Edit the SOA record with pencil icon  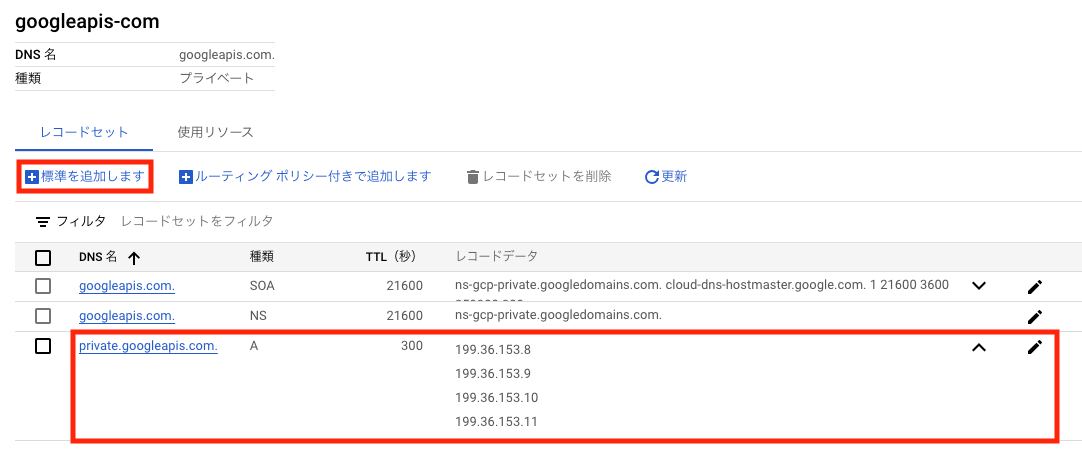pos(1034,287)
